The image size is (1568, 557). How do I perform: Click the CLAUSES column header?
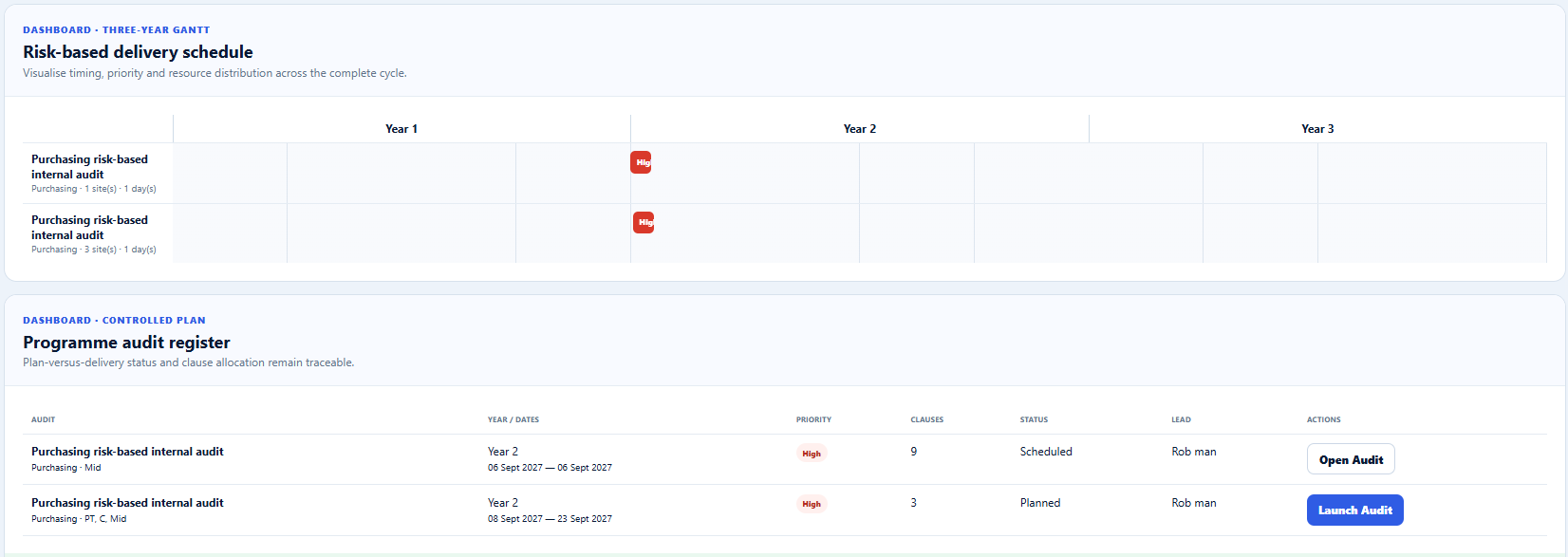(927, 419)
